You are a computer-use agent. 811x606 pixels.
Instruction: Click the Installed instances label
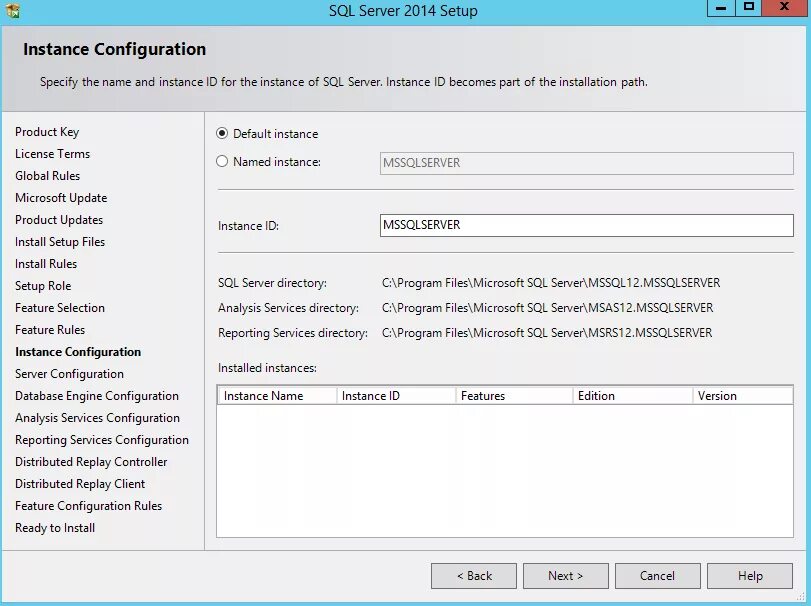(x=267, y=368)
